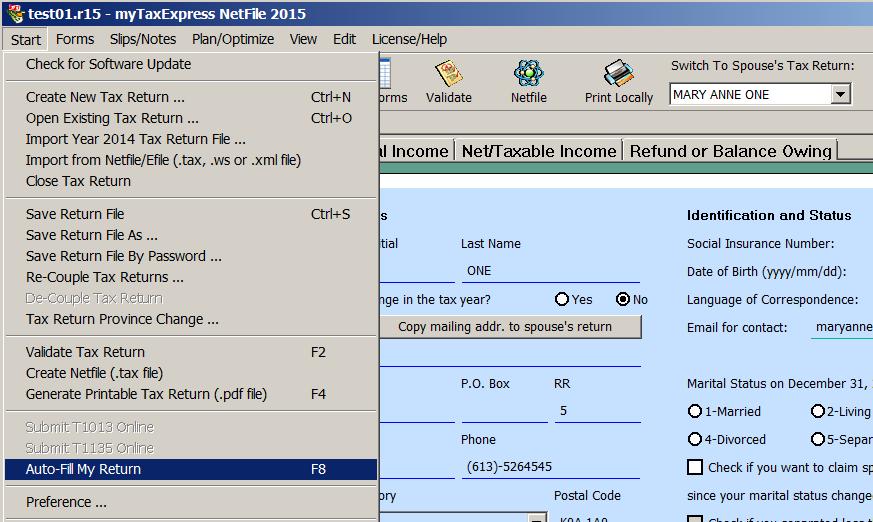Select Create Netfile (.tax file)
The width and height of the screenshot is (873, 522).
click(191, 373)
